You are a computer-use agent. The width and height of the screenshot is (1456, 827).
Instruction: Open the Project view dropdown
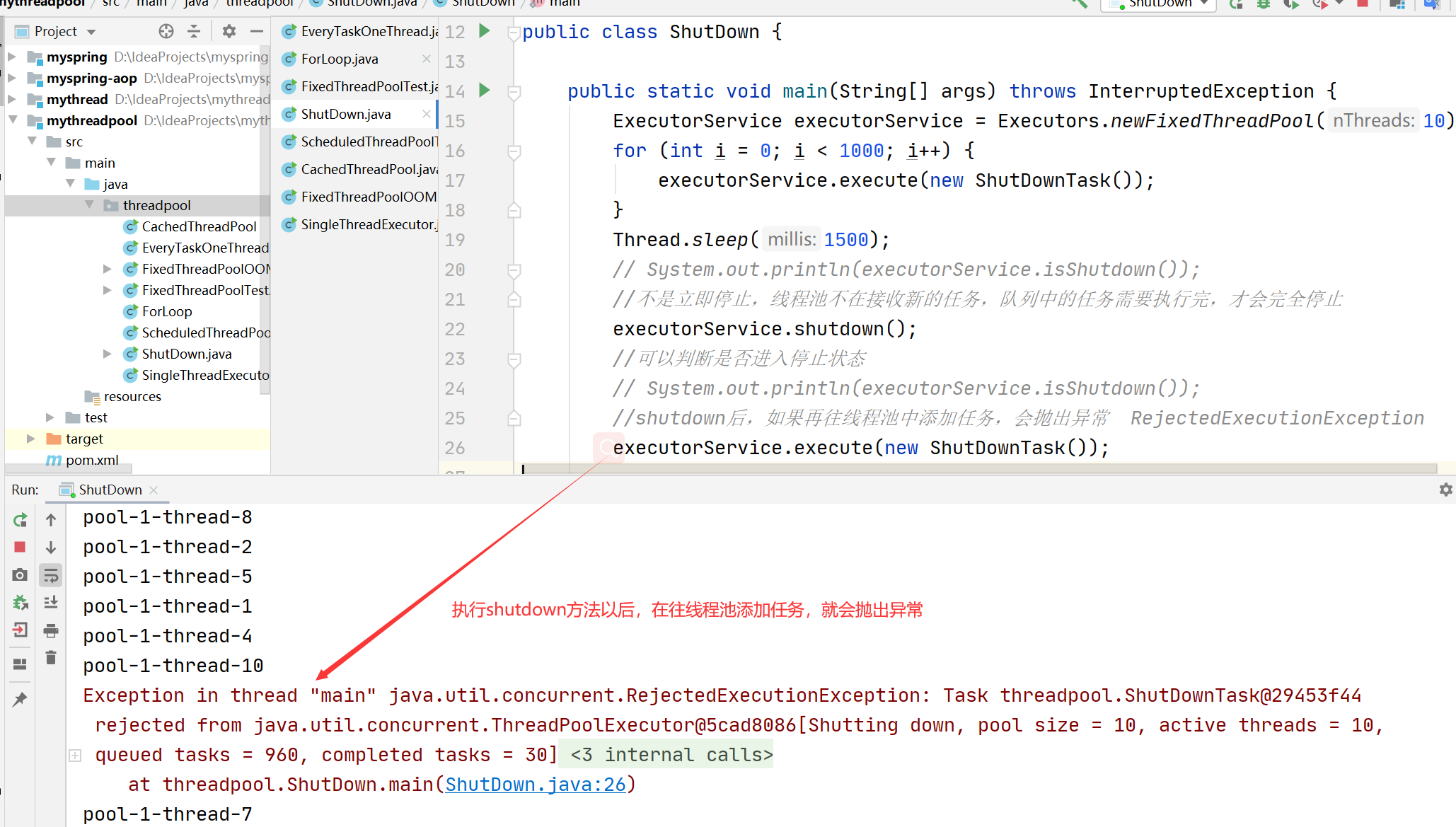click(91, 32)
